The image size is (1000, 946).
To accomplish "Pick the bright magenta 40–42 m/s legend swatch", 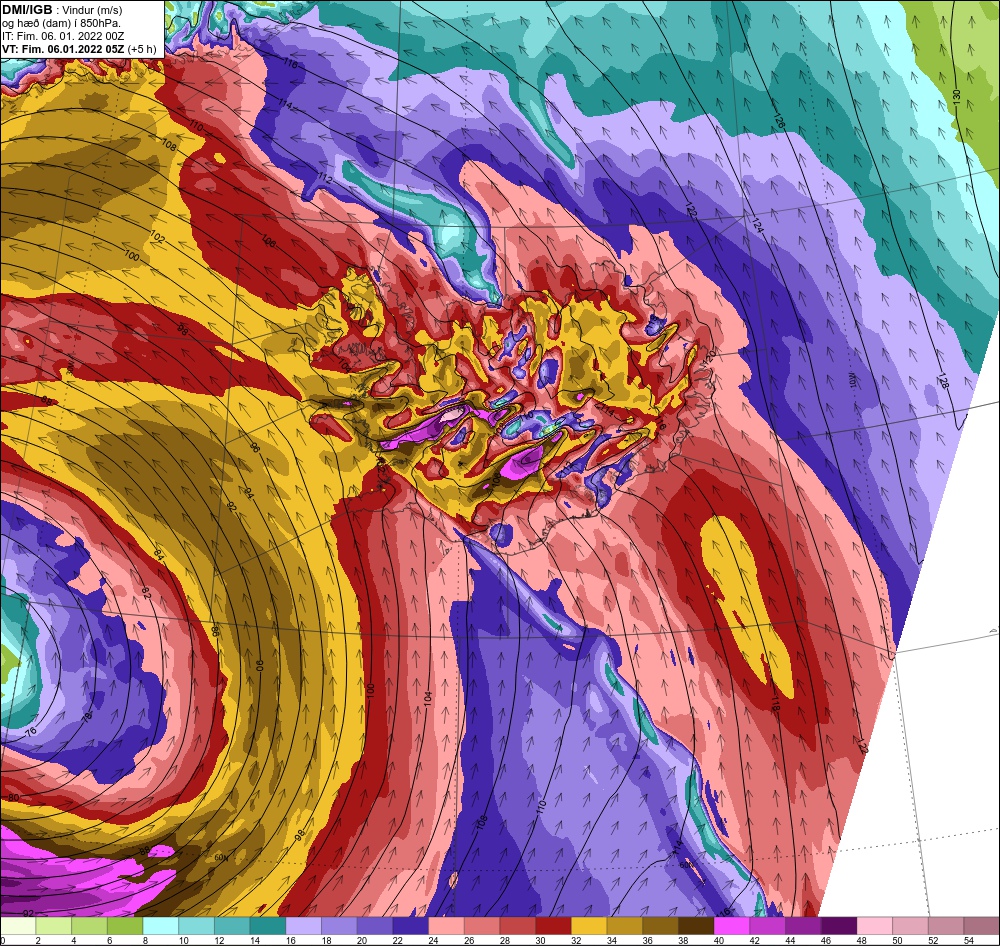I will (732, 926).
